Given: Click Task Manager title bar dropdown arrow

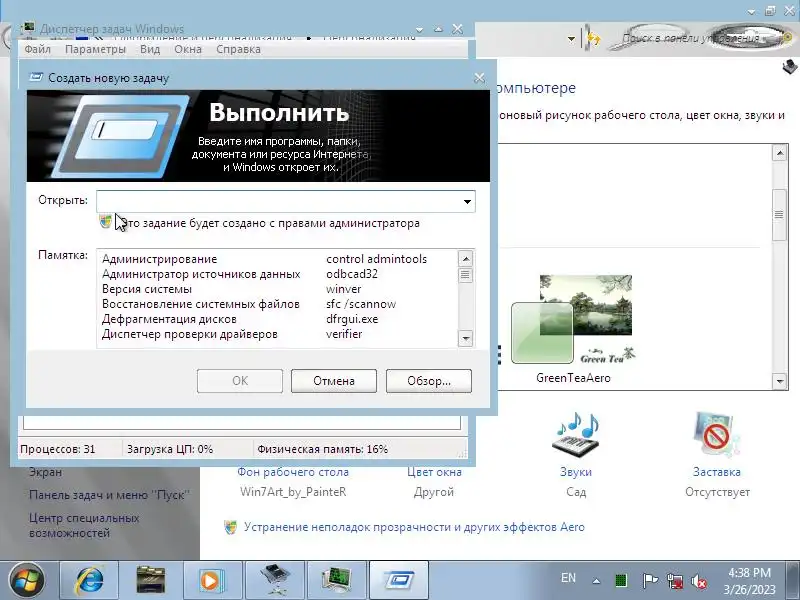Looking at the screenshot, I should click(x=419, y=30).
